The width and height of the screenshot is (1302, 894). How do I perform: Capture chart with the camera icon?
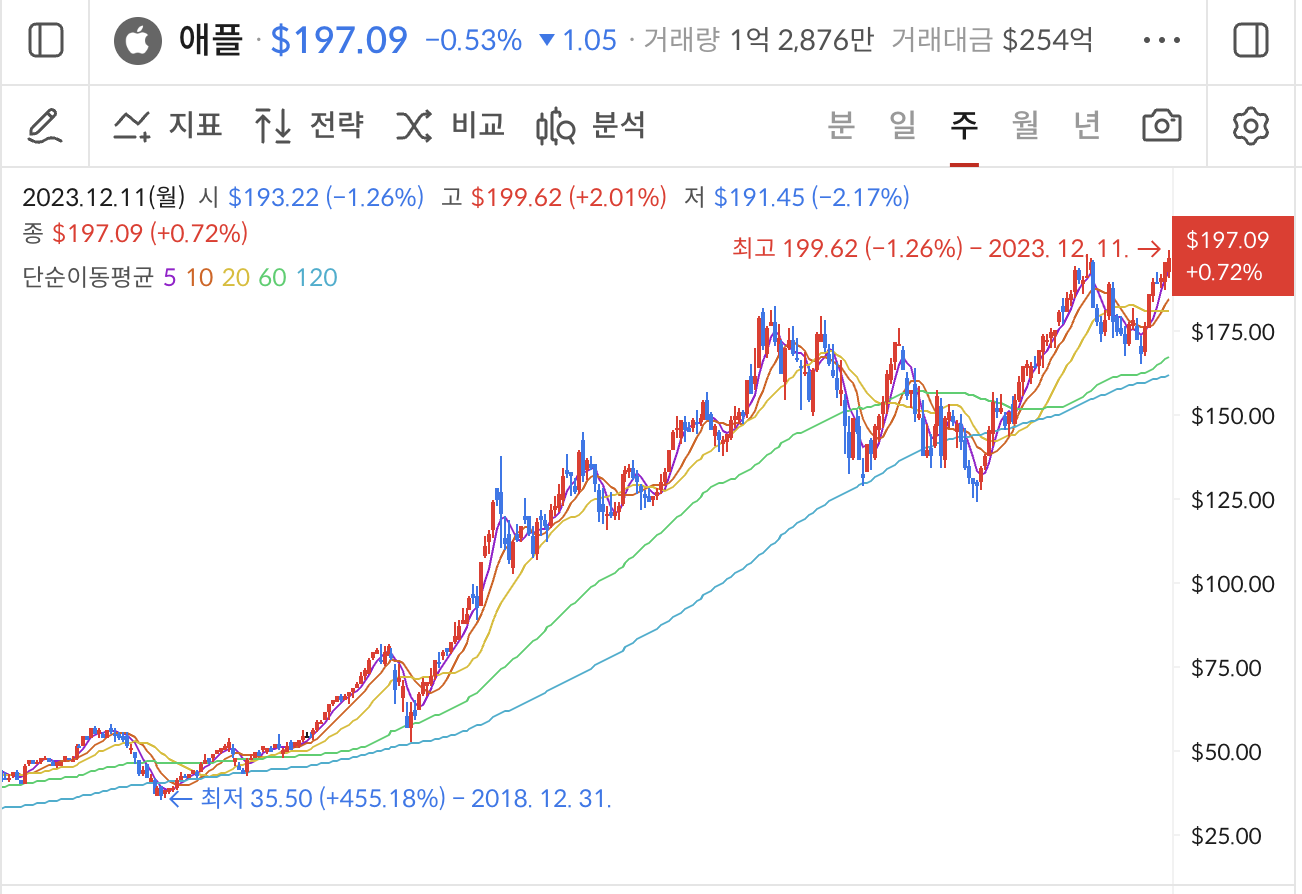(x=1162, y=126)
